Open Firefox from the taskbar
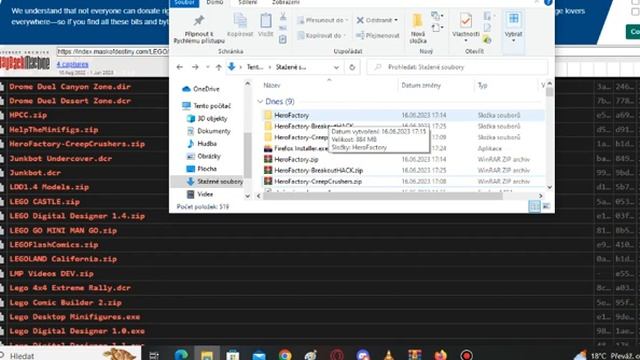 441,355
